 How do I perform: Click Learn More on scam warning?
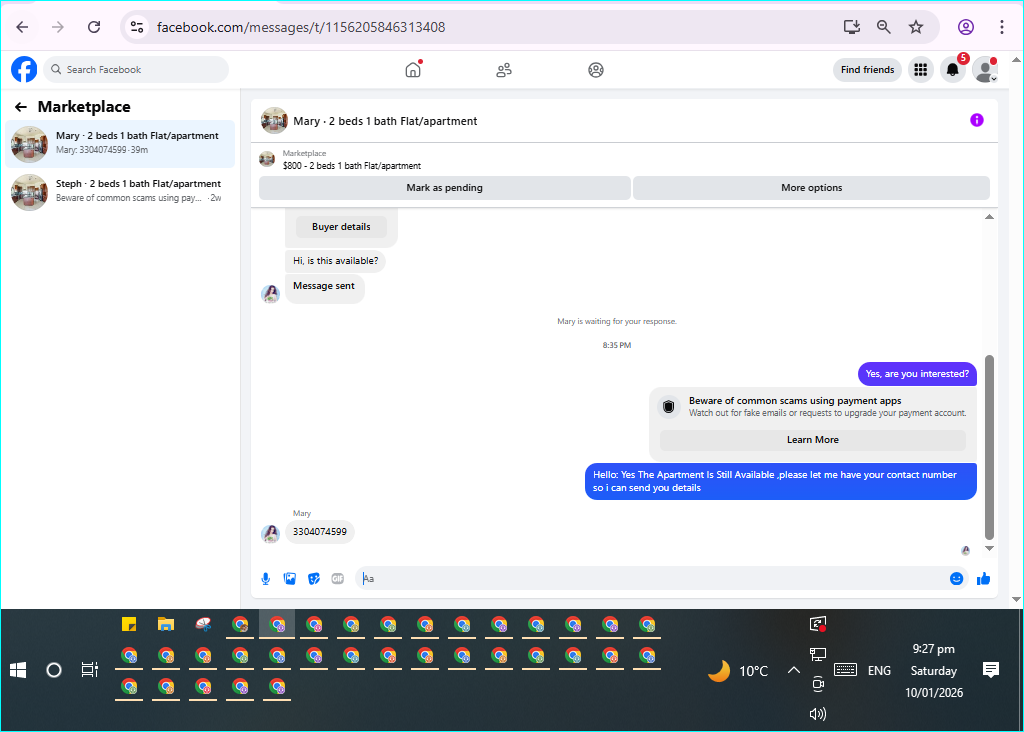coord(812,440)
